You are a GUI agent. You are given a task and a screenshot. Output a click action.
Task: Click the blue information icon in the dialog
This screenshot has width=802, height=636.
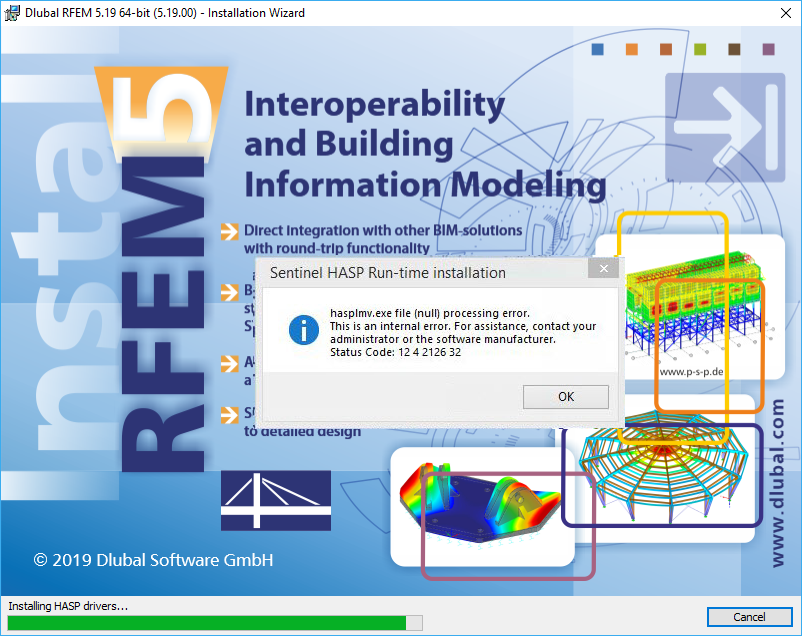point(304,330)
